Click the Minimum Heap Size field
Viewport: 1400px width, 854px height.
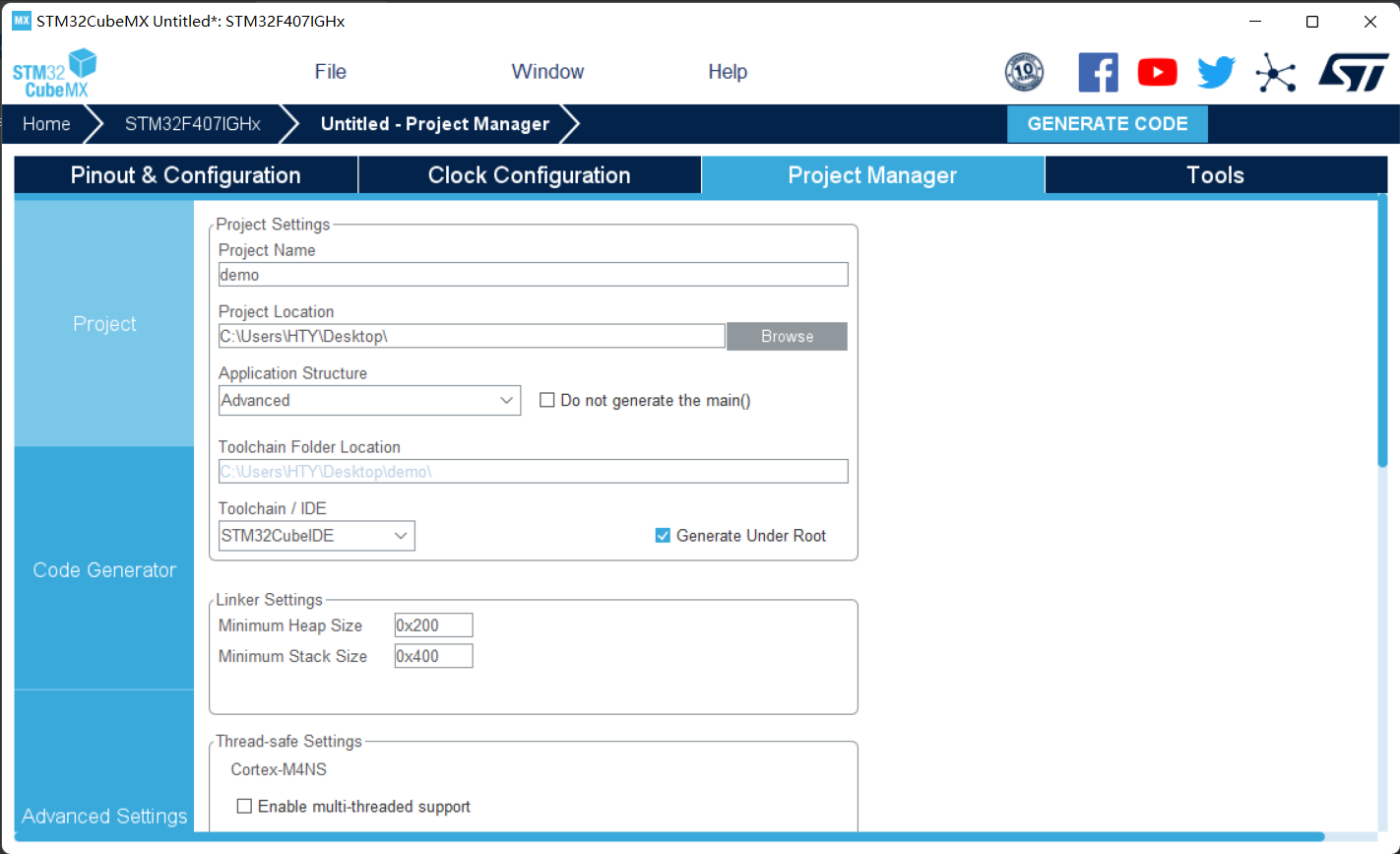click(433, 625)
